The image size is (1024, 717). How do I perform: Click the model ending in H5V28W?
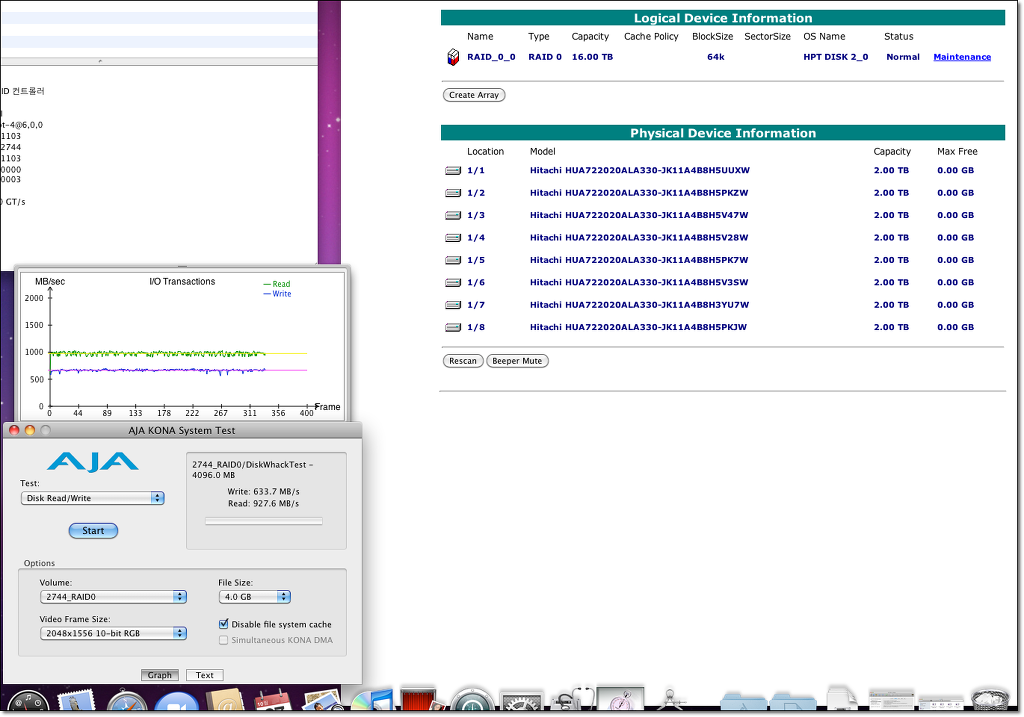[x=639, y=238]
